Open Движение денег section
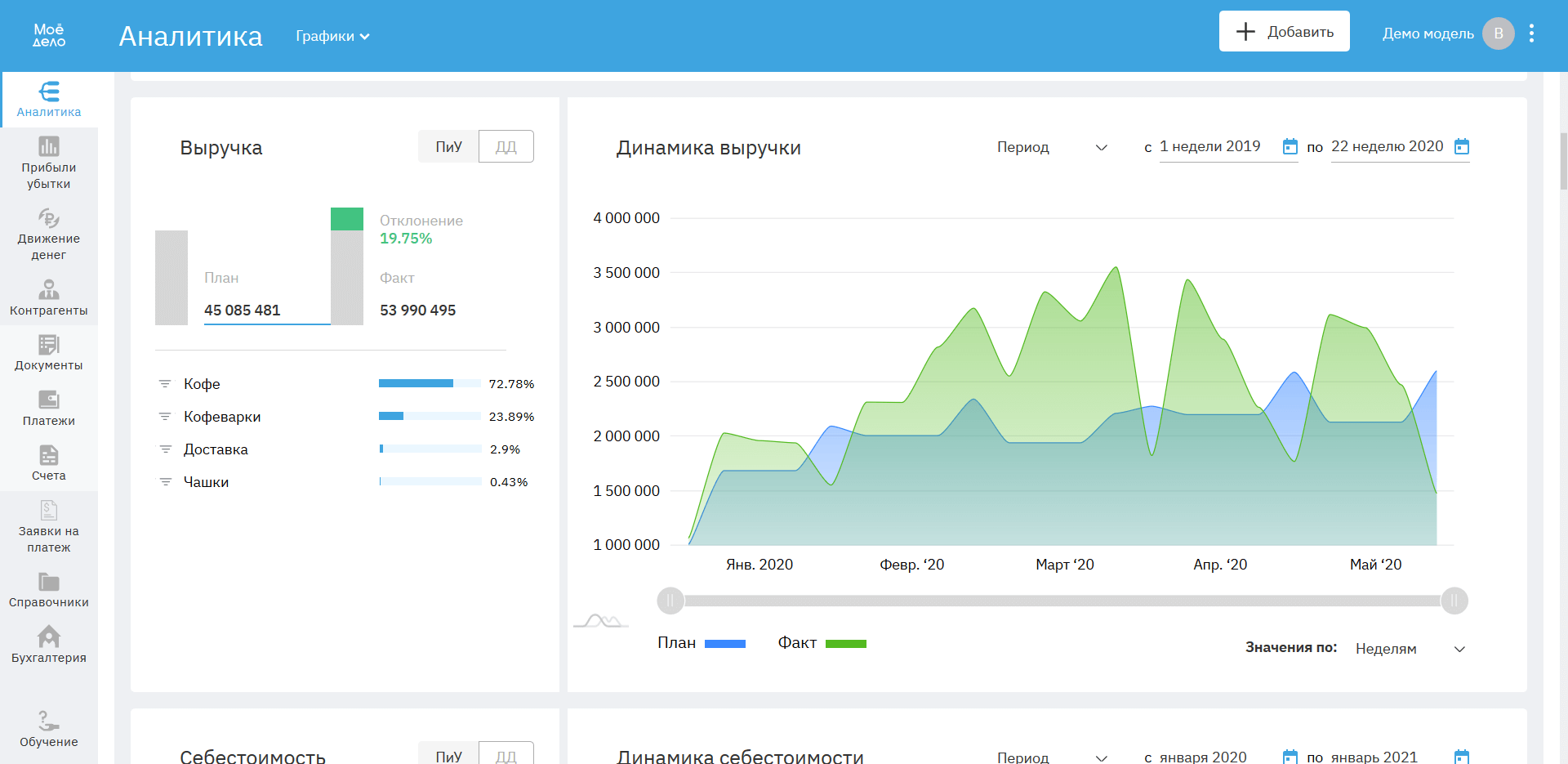This screenshot has height=764, width=1568. (x=49, y=235)
